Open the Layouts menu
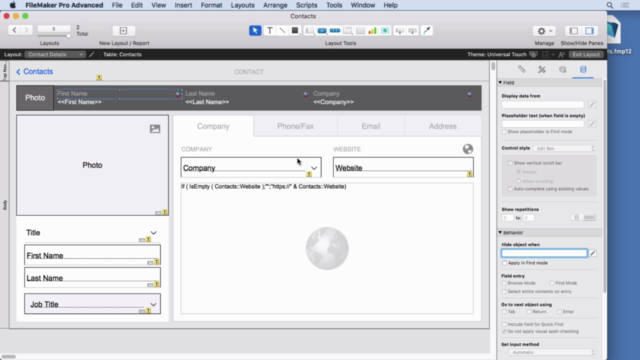 coord(242,5)
